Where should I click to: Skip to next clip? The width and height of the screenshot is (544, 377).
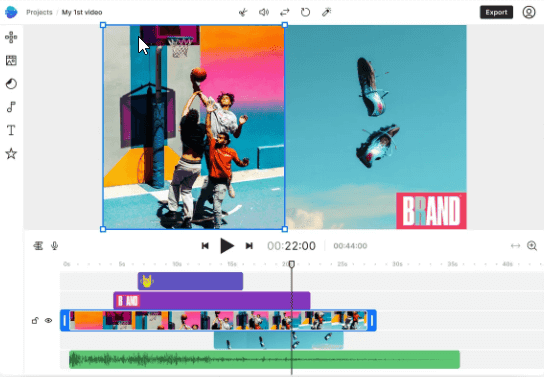(249, 246)
